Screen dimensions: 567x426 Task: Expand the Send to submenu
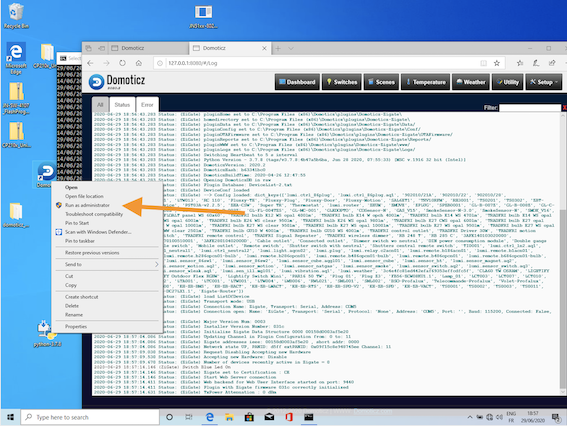107,264
